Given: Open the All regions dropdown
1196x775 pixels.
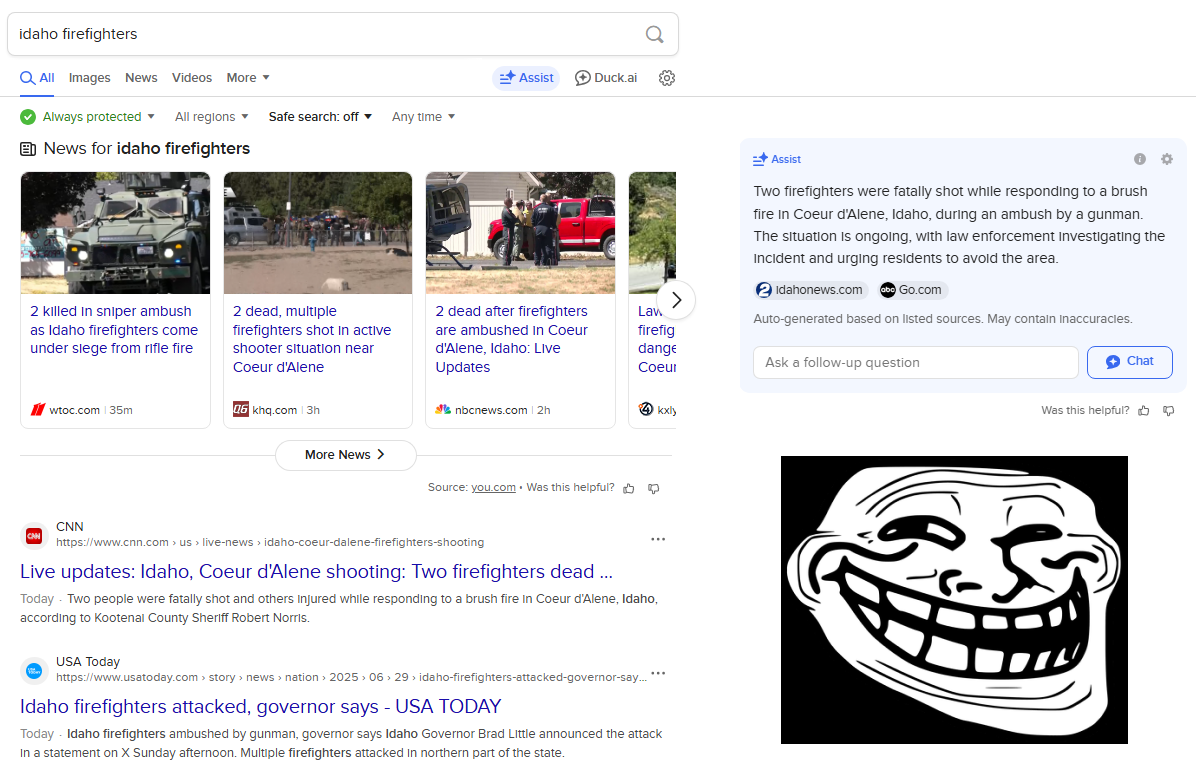Looking at the screenshot, I should point(212,117).
